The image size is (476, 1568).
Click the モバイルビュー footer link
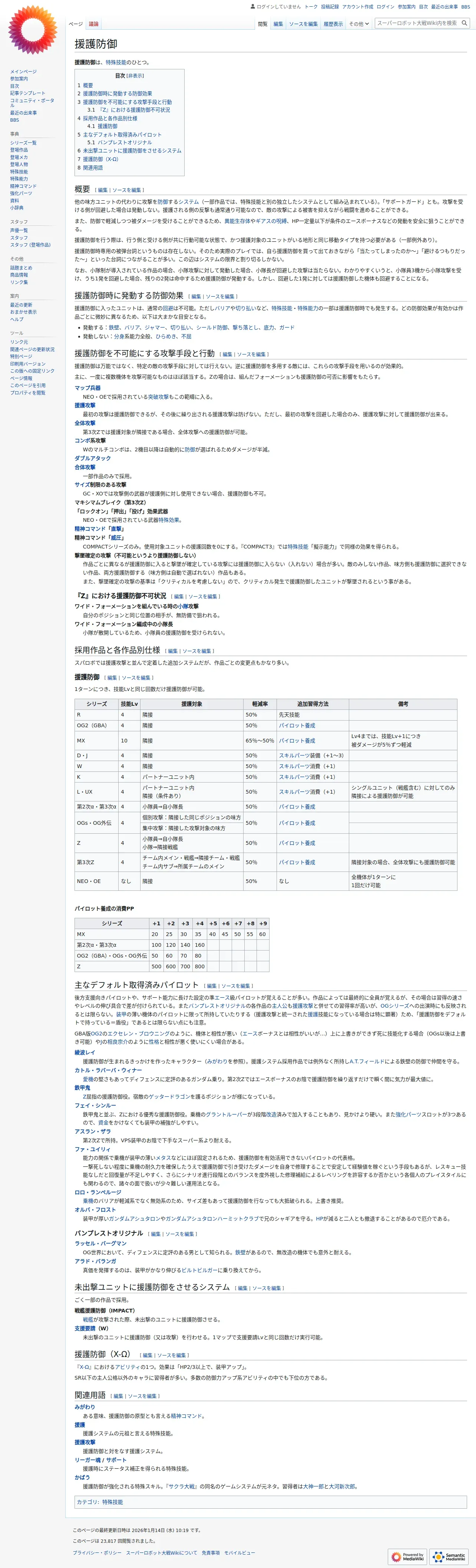point(240,1553)
